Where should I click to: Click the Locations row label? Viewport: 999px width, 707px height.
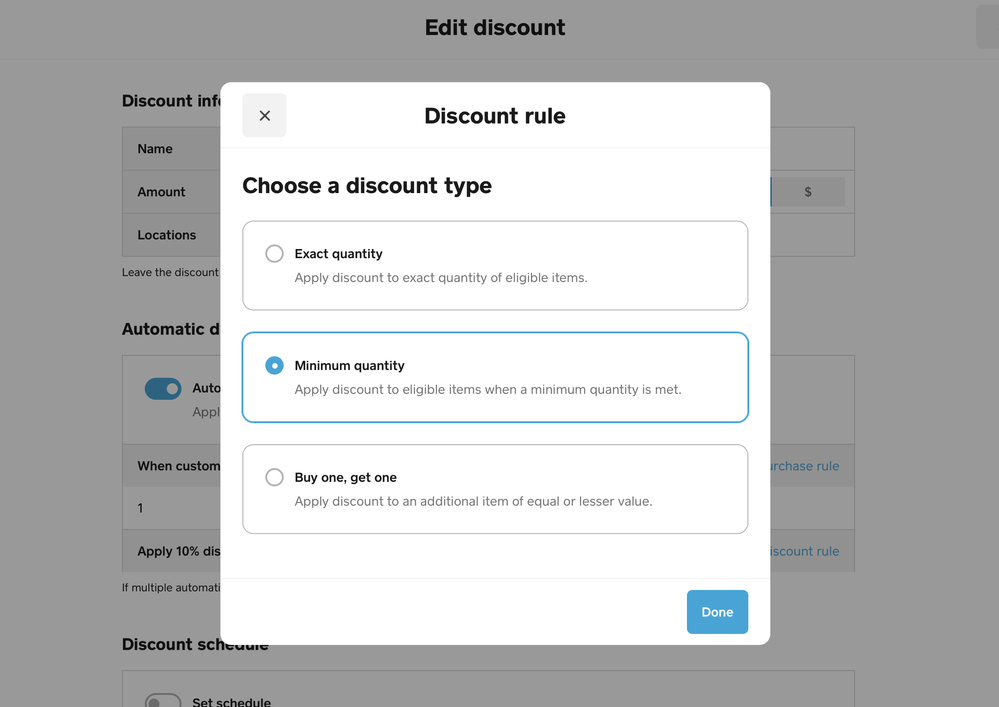click(166, 235)
